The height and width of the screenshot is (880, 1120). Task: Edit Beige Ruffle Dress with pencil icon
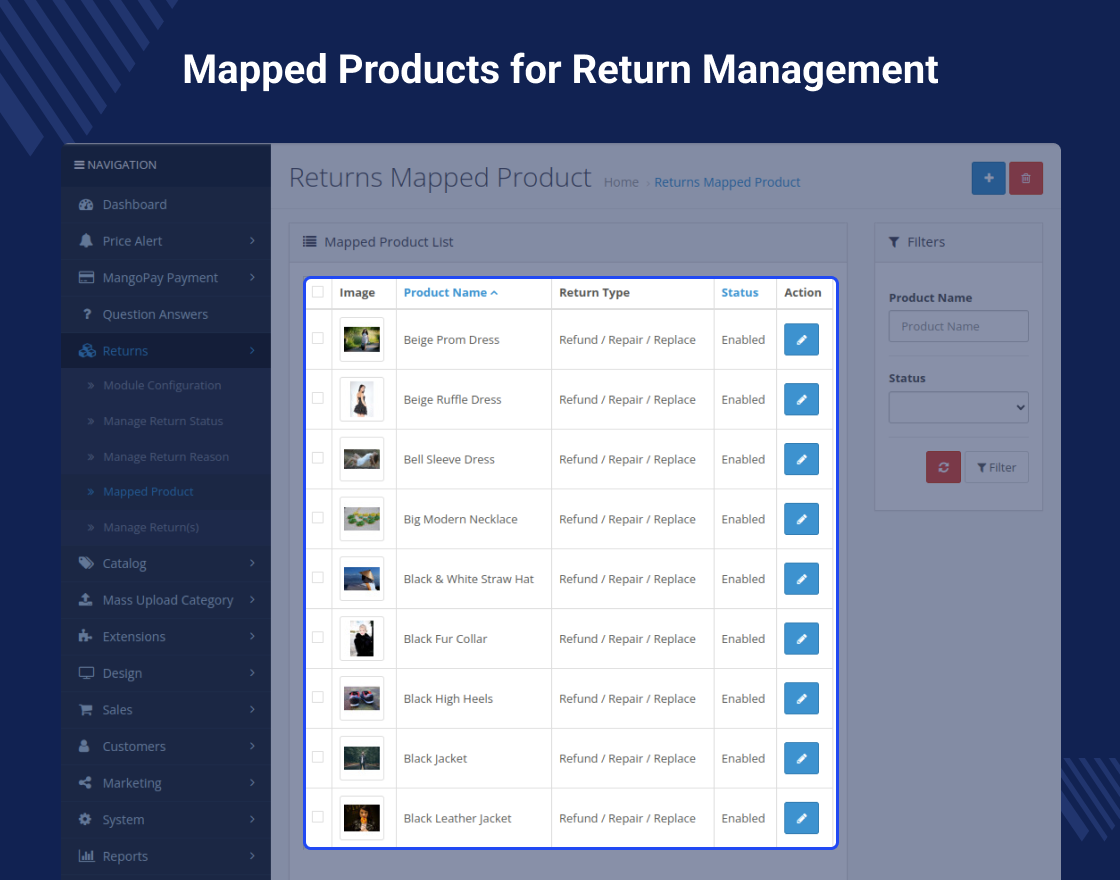pos(801,399)
